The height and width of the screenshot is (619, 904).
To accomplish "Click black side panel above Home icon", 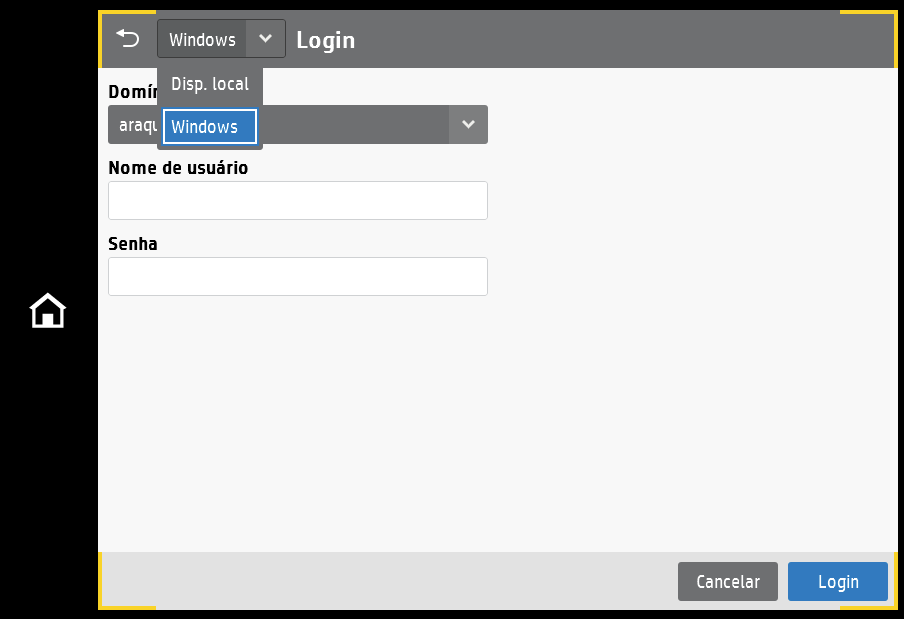I will 48,150.
